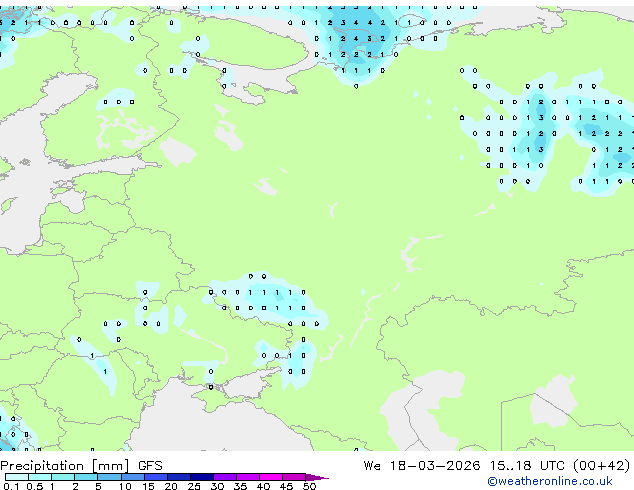Screen dimensions: 634x490
Task: Select the 35–40 mm violet legend swatch
Action: click(248, 477)
